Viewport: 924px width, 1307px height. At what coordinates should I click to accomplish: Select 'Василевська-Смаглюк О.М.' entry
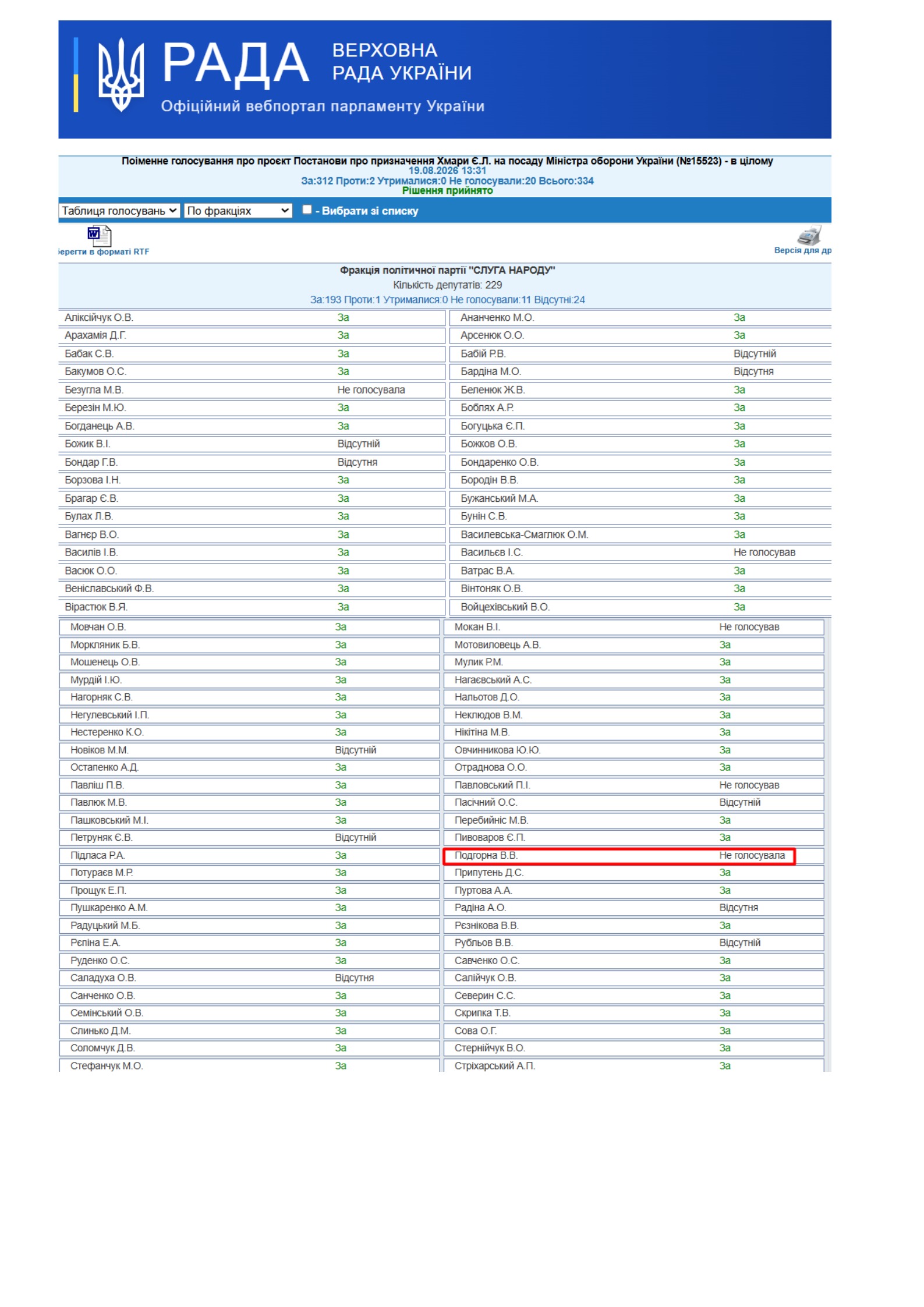[524, 534]
